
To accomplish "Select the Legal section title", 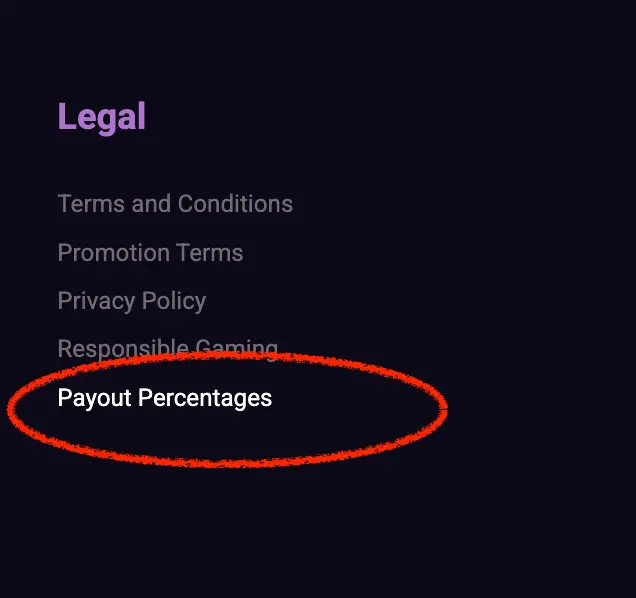I will pyautogui.click(x=102, y=117).
